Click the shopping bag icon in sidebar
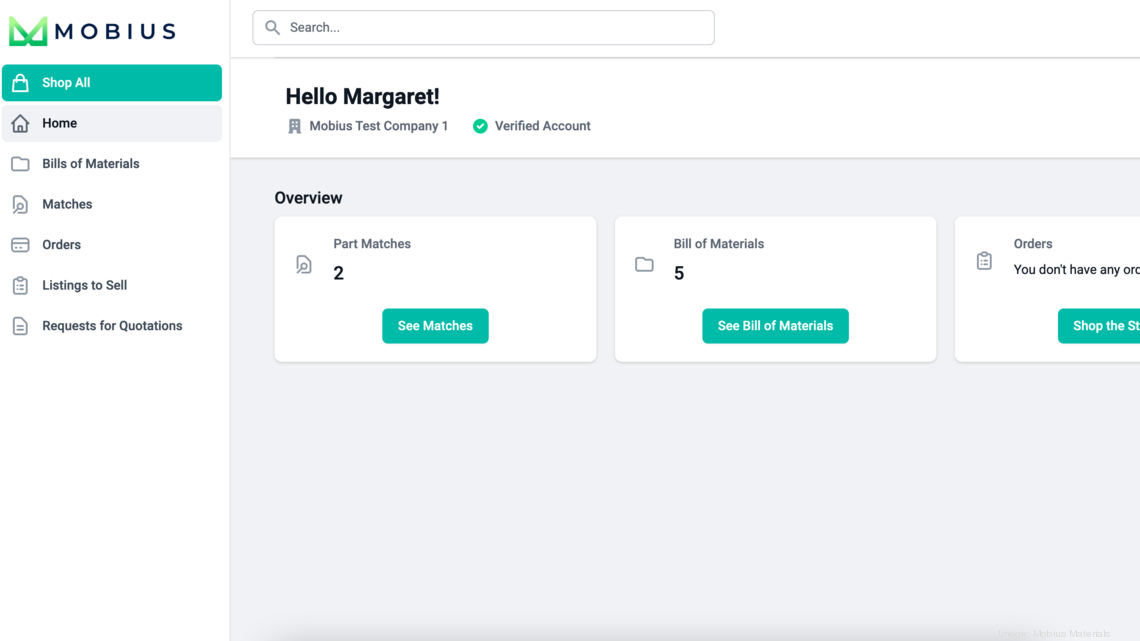Viewport: 1140px width, 641px height. 20,83
